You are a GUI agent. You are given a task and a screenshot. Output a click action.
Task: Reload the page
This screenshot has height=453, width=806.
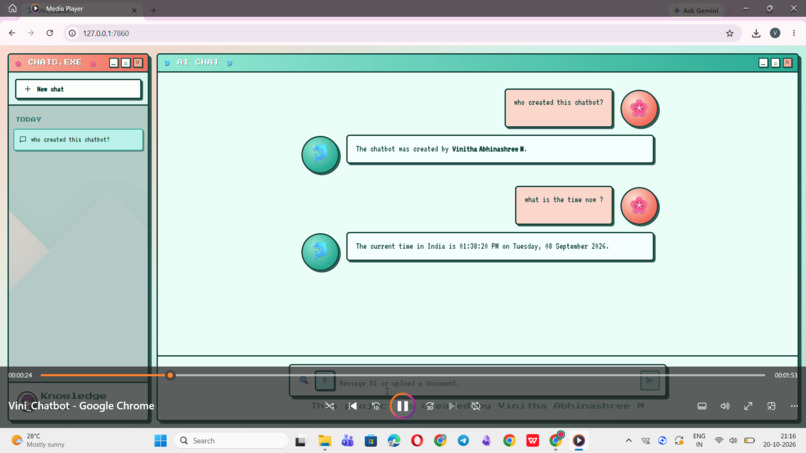coord(50,33)
